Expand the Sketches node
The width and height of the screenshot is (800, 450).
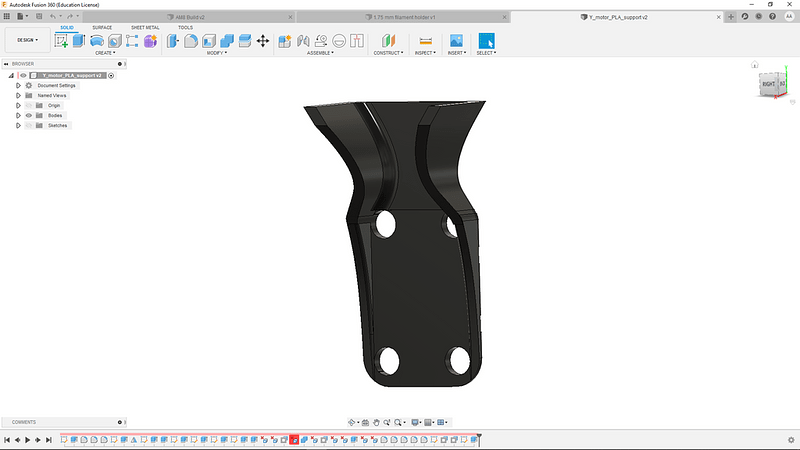tap(18, 126)
